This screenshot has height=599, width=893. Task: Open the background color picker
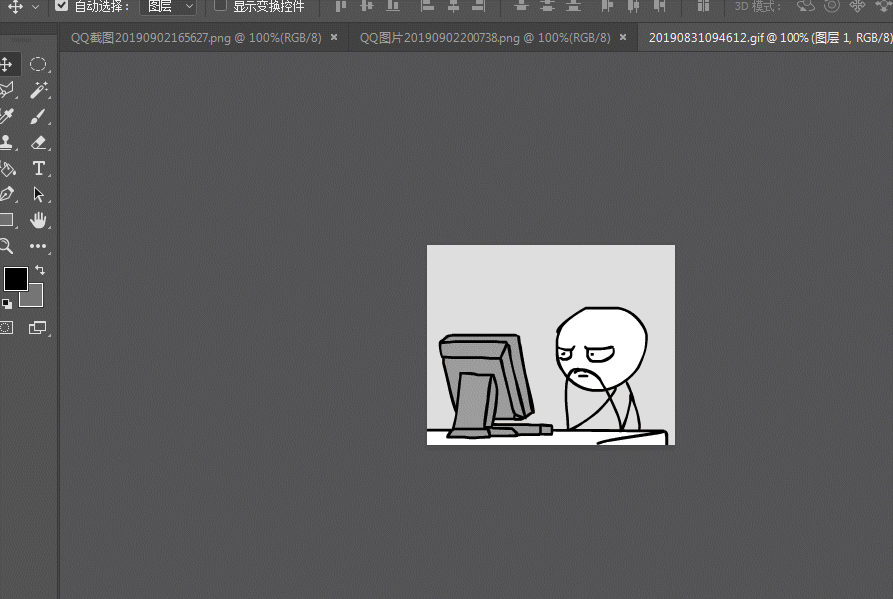coord(35,298)
